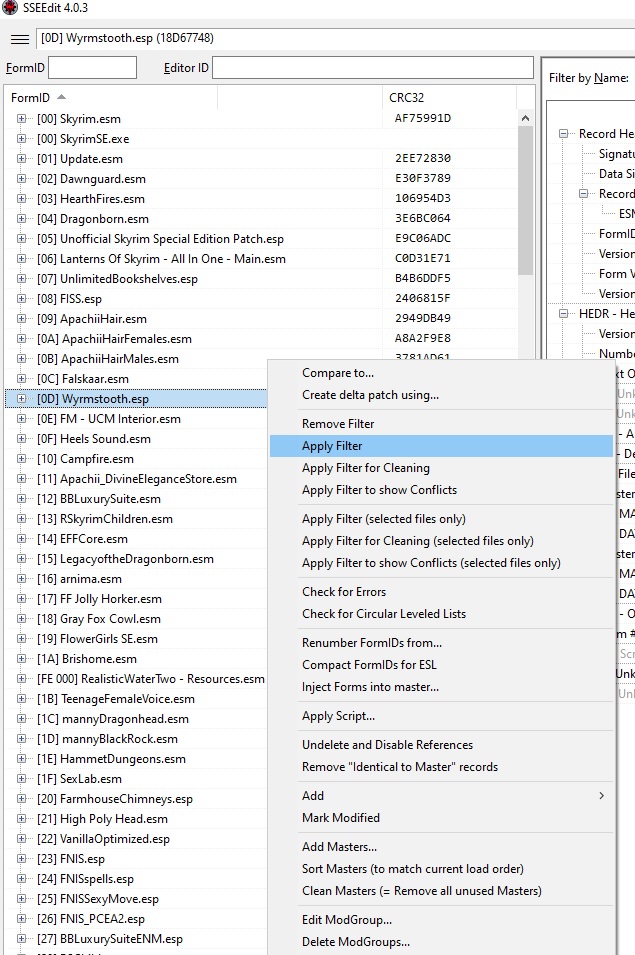Expand the [0D] Wyrmstooth.esp node
Screen dimensions: 635x955
[x=21, y=398]
